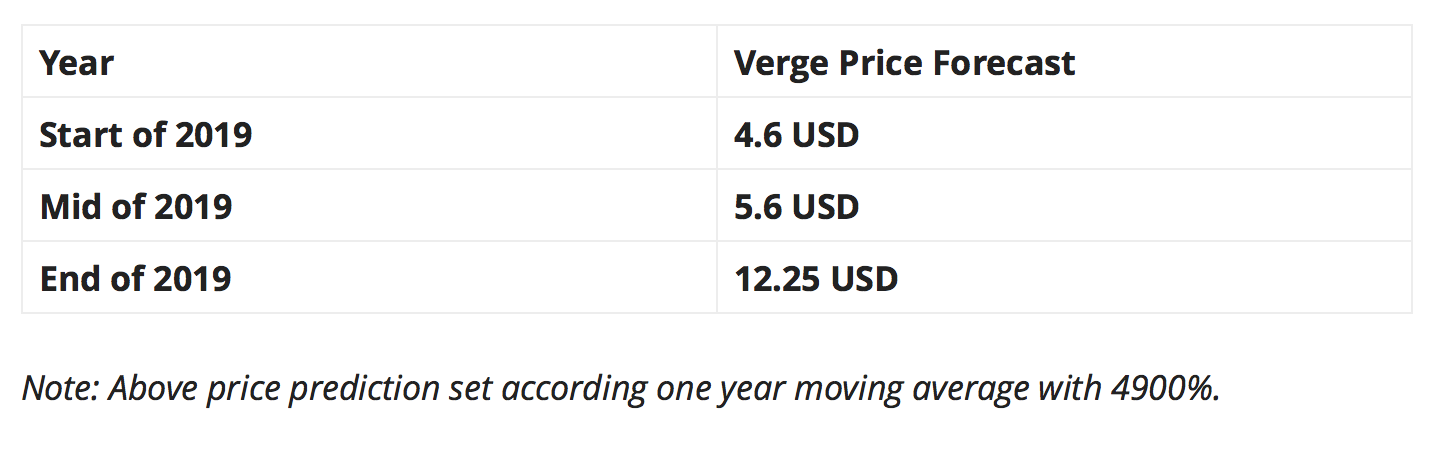This screenshot has height=470, width=1434.
Task: Click the "4.6 USD" forecast value
Action: 796,134
